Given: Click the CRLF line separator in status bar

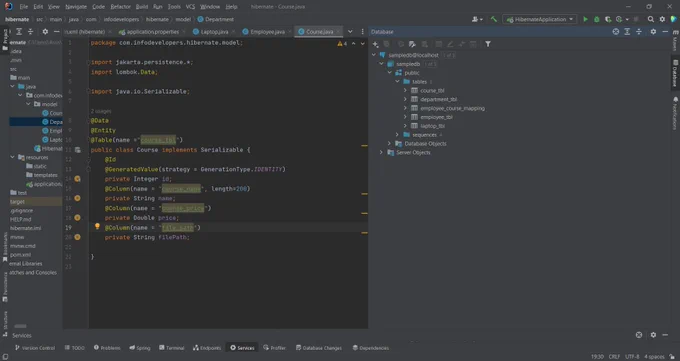Looking at the screenshot, I should tap(614, 357).
